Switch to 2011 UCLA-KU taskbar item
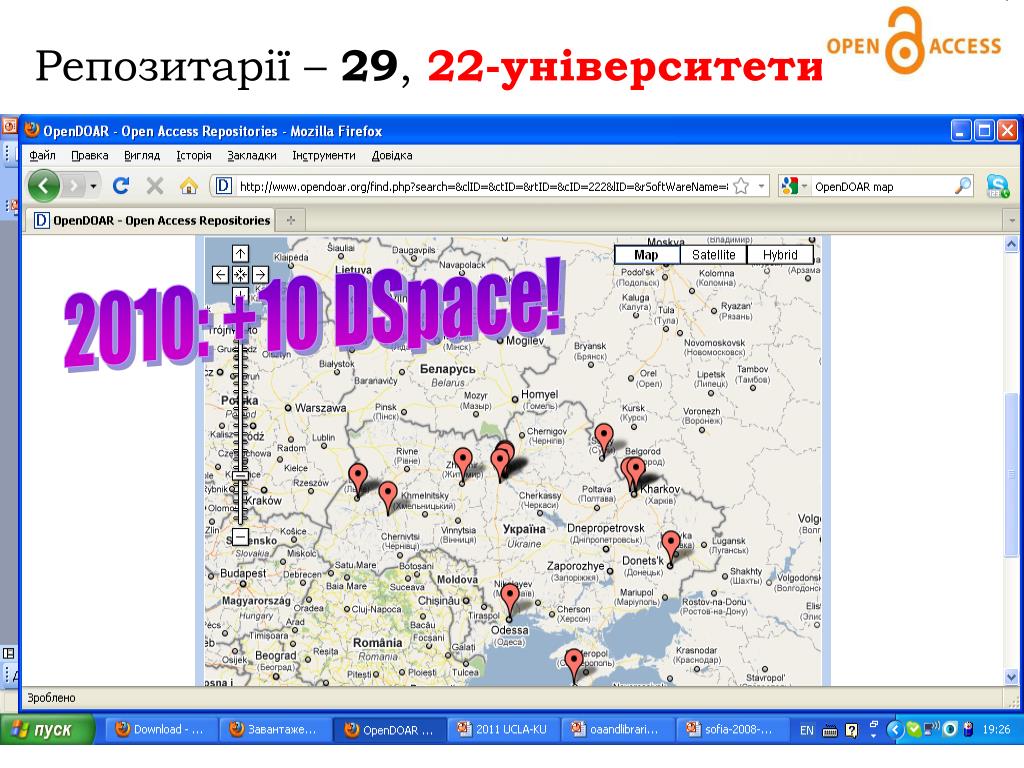Screen dimensions: 1024x768 pyautogui.click(x=503, y=729)
